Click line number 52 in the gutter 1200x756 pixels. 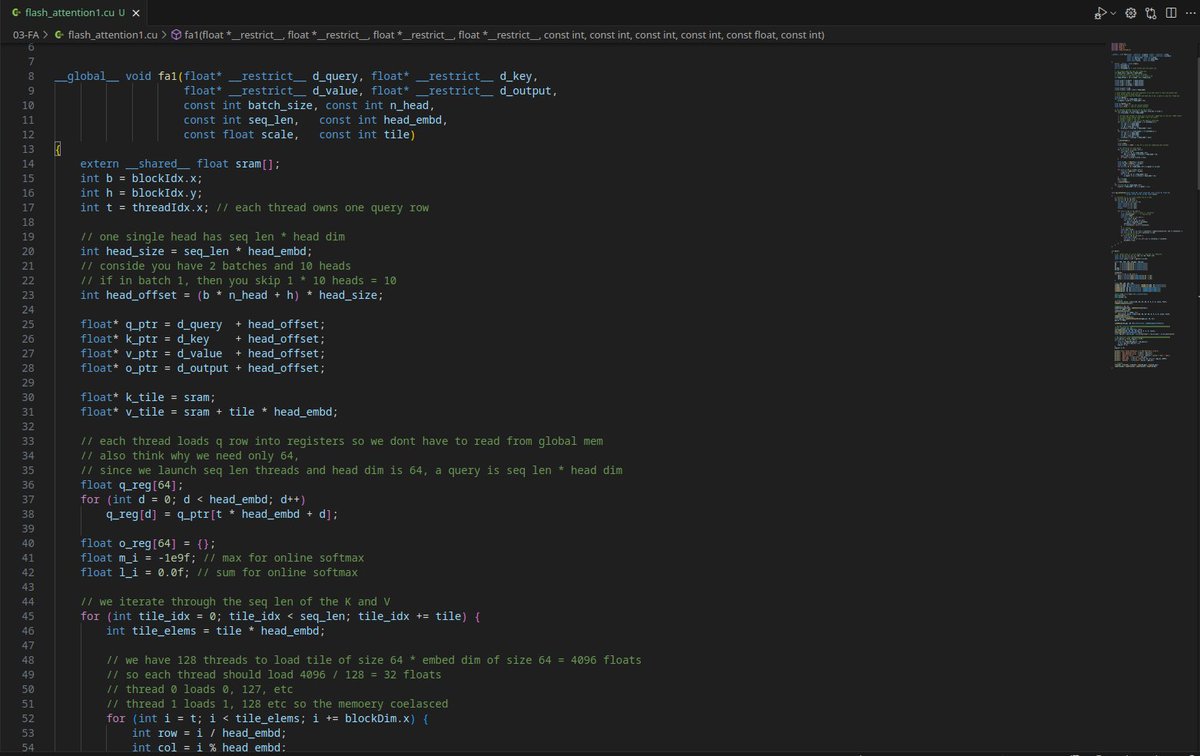[28, 718]
